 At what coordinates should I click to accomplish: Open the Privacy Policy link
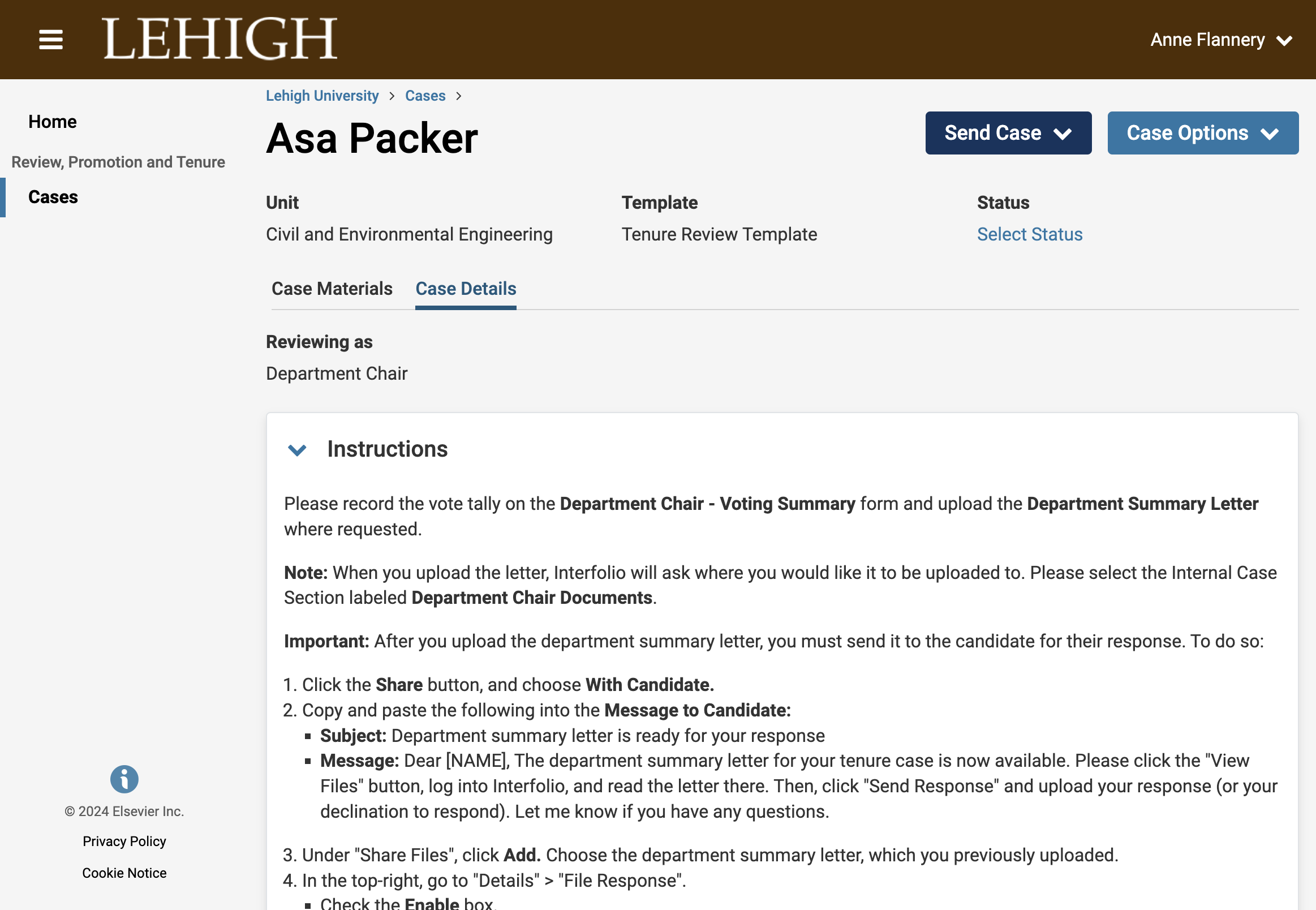[124, 841]
